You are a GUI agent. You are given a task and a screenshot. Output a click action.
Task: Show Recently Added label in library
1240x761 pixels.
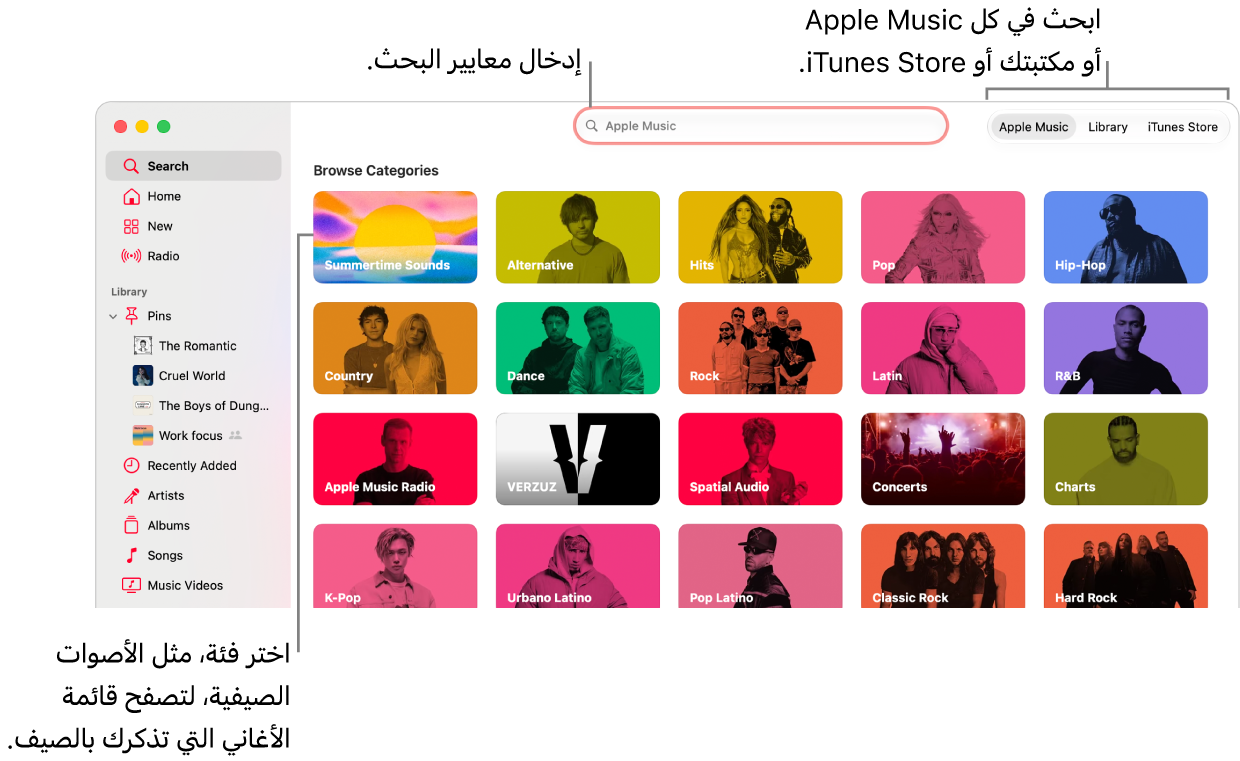[192, 466]
